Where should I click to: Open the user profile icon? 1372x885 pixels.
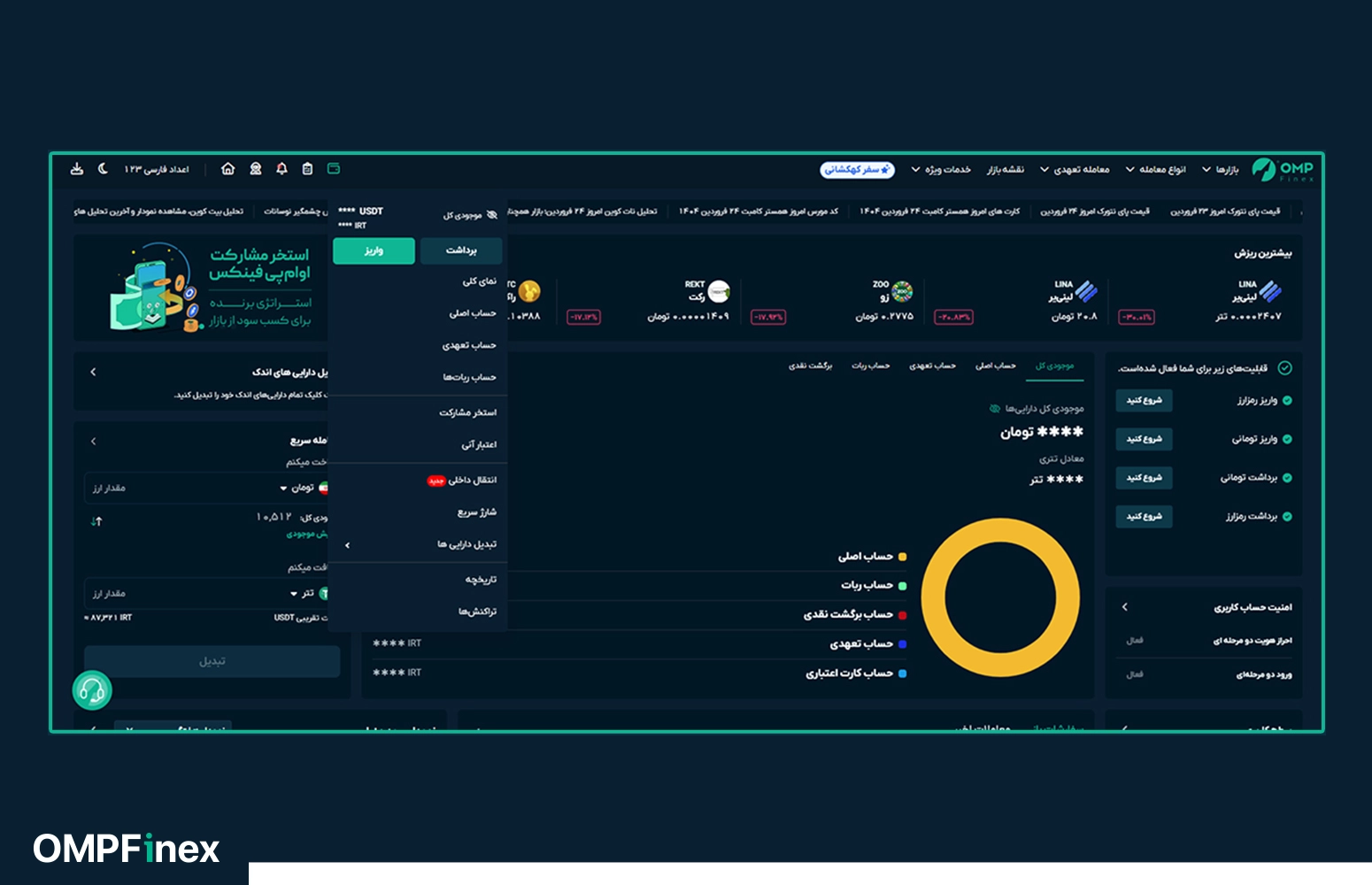click(256, 168)
